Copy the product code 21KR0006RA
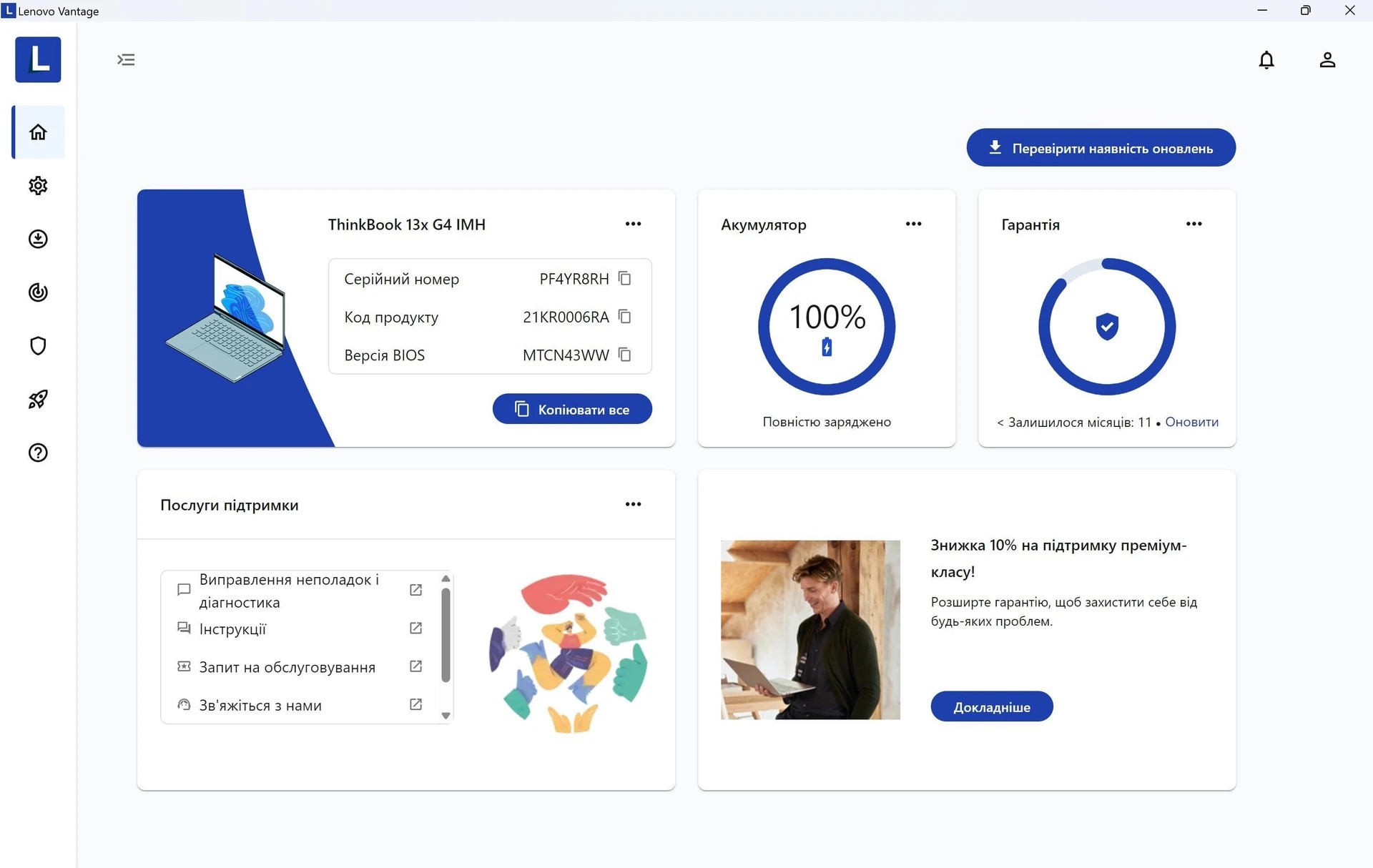This screenshot has width=1373, height=868. click(x=624, y=316)
